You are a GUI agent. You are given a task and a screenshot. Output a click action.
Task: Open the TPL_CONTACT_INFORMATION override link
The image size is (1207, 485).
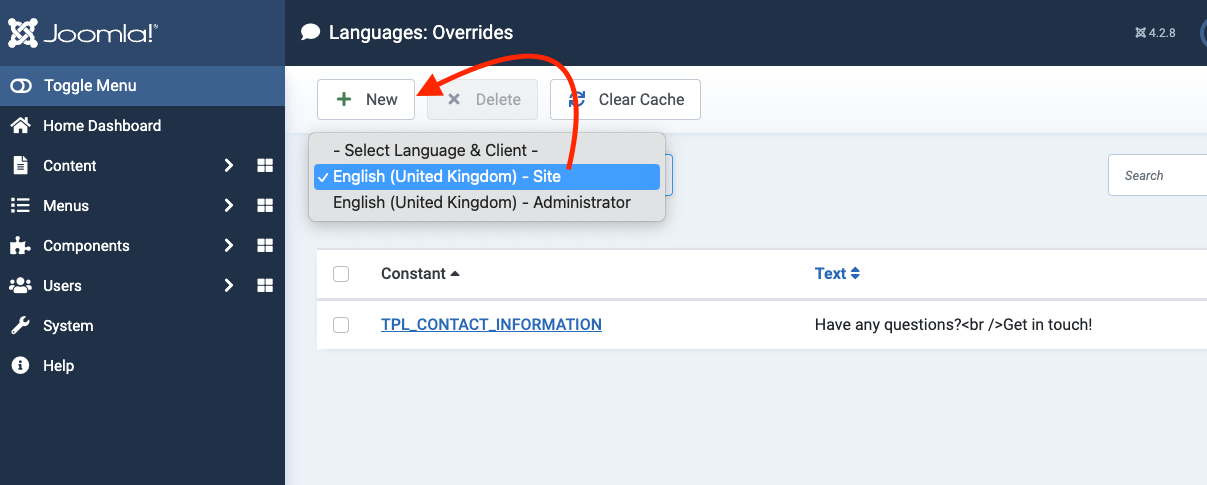(x=491, y=325)
